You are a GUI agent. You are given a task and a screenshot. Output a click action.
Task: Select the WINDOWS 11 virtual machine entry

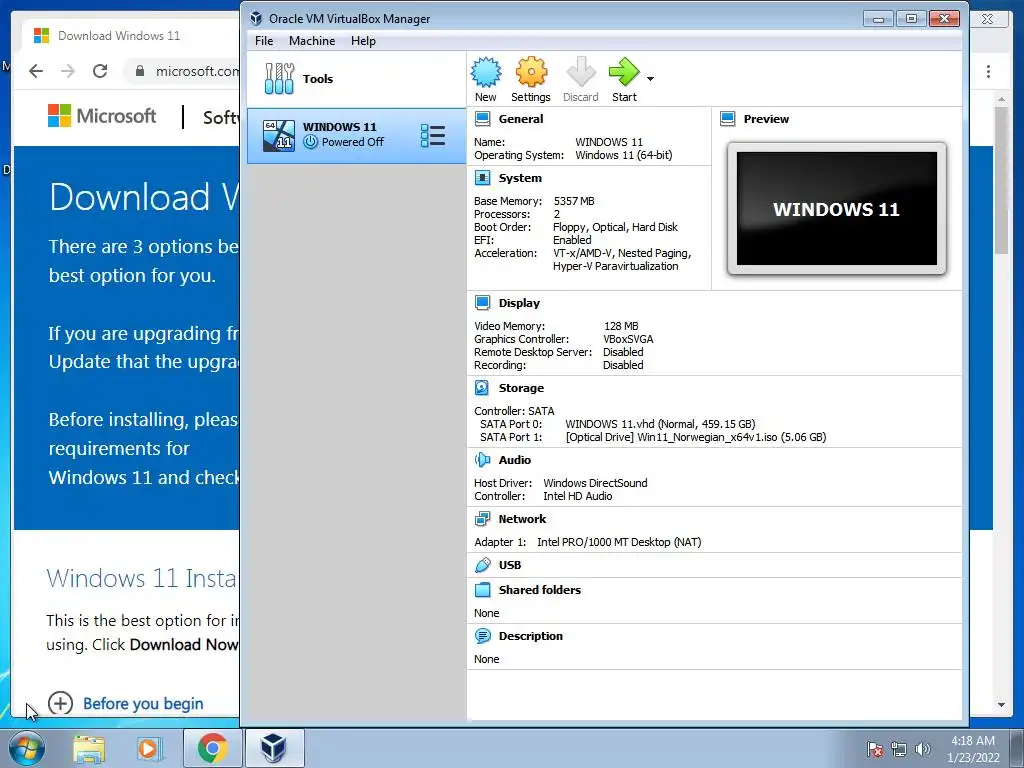[x=357, y=135]
